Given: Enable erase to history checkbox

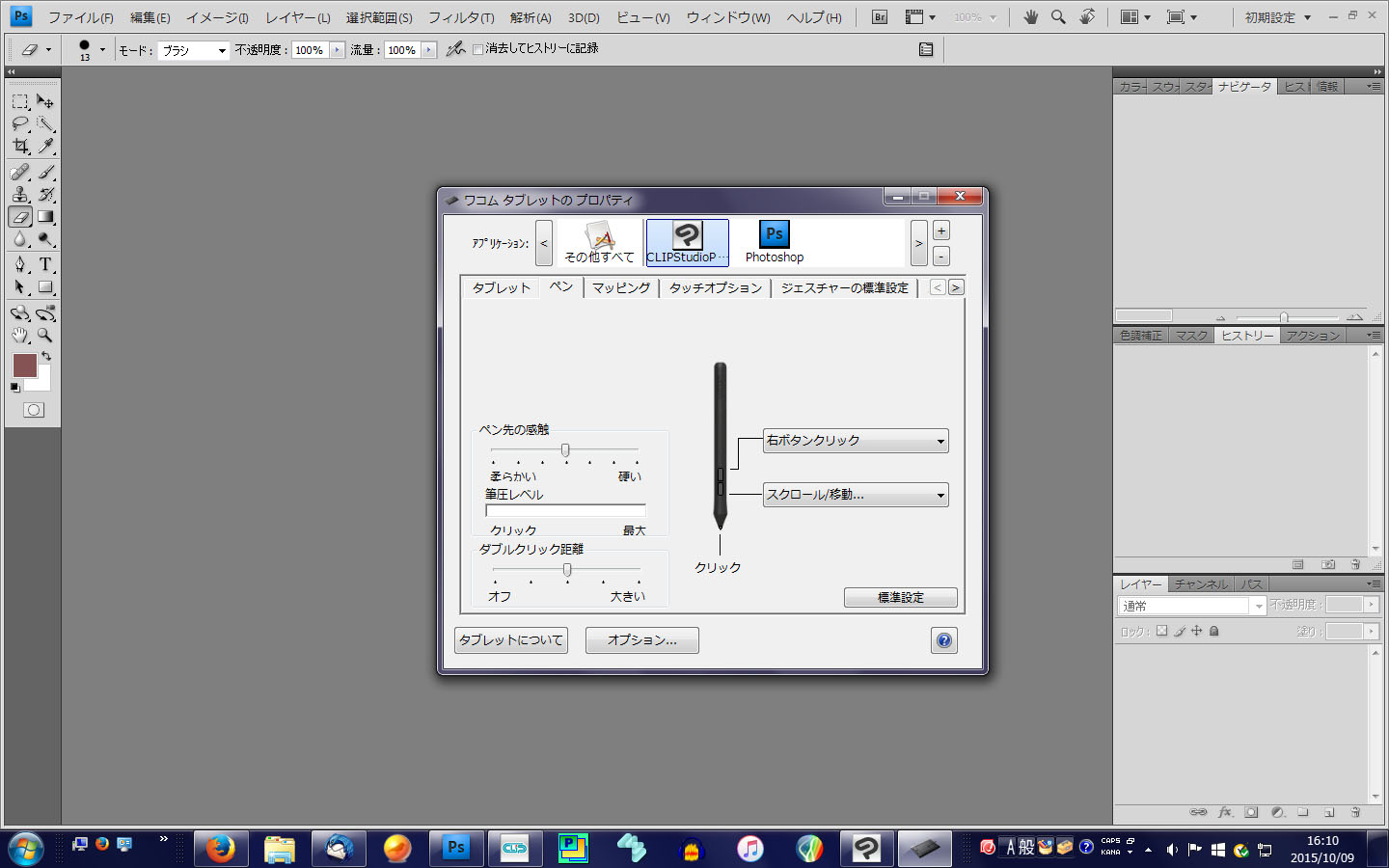Looking at the screenshot, I should click(x=478, y=49).
